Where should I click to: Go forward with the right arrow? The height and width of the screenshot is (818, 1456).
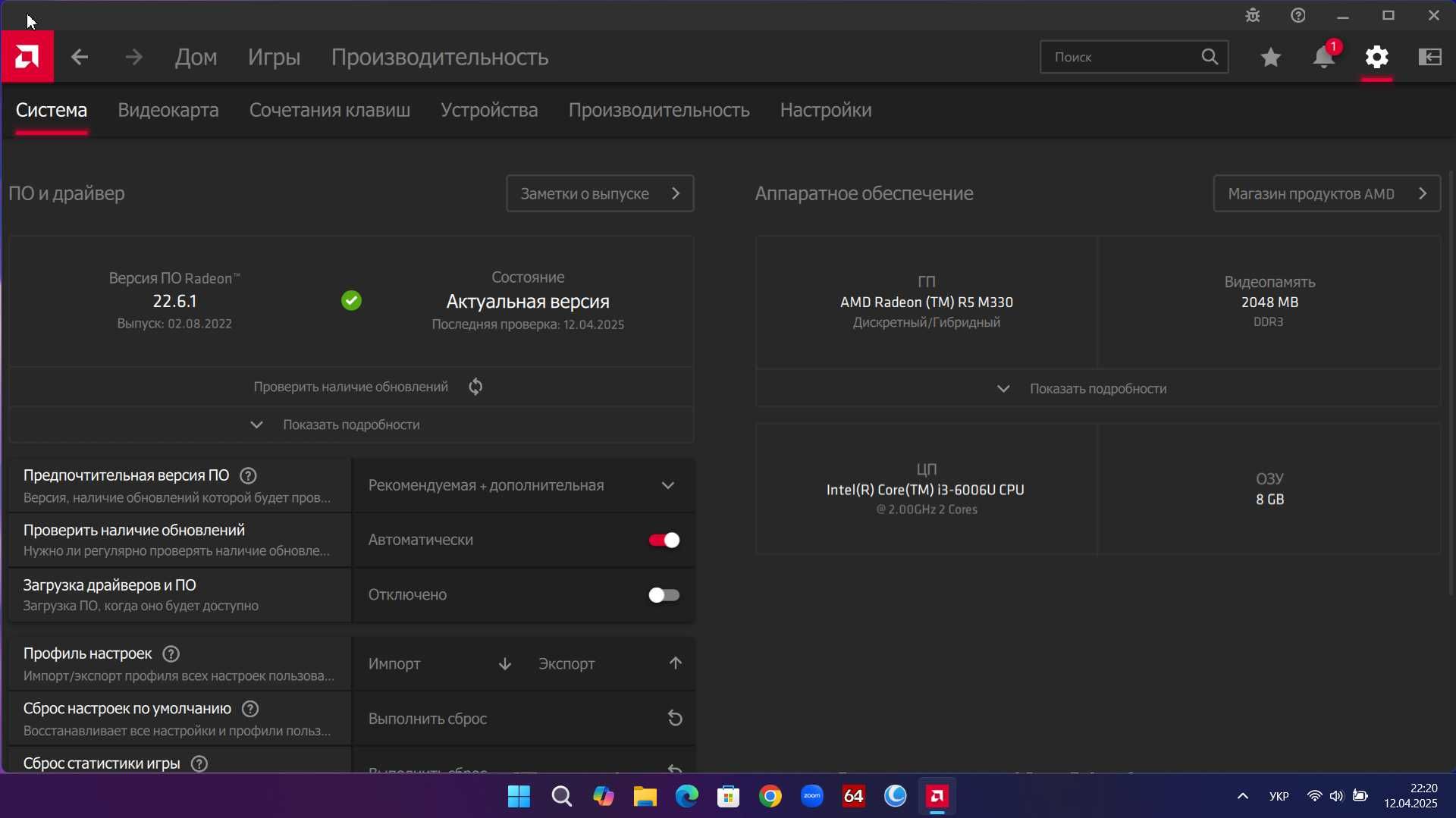coord(134,57)
